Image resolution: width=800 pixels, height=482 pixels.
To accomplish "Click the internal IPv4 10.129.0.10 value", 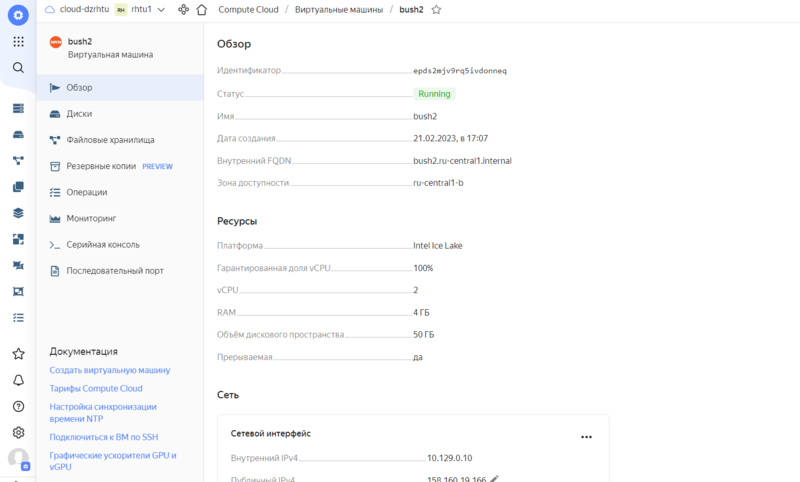I will [449, 458].
